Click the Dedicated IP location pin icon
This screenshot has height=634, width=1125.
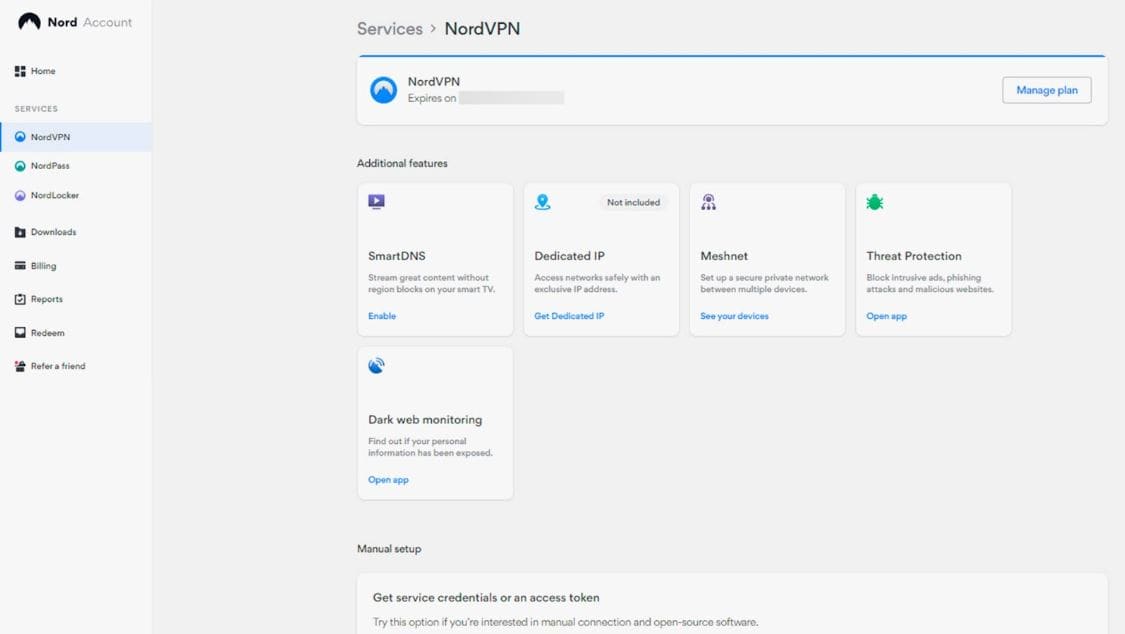click(542, 202)
